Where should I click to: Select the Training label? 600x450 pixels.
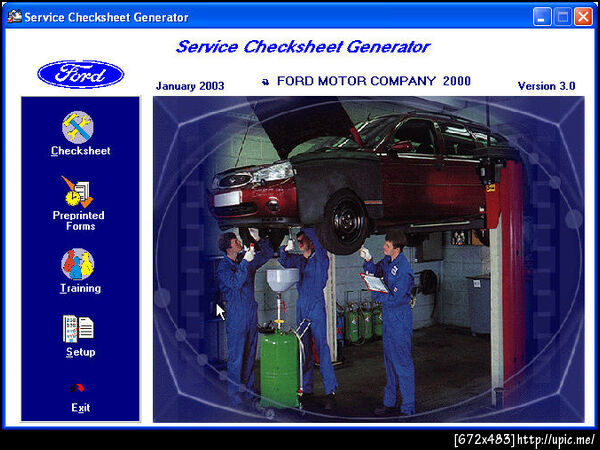[x=80, y=289]
